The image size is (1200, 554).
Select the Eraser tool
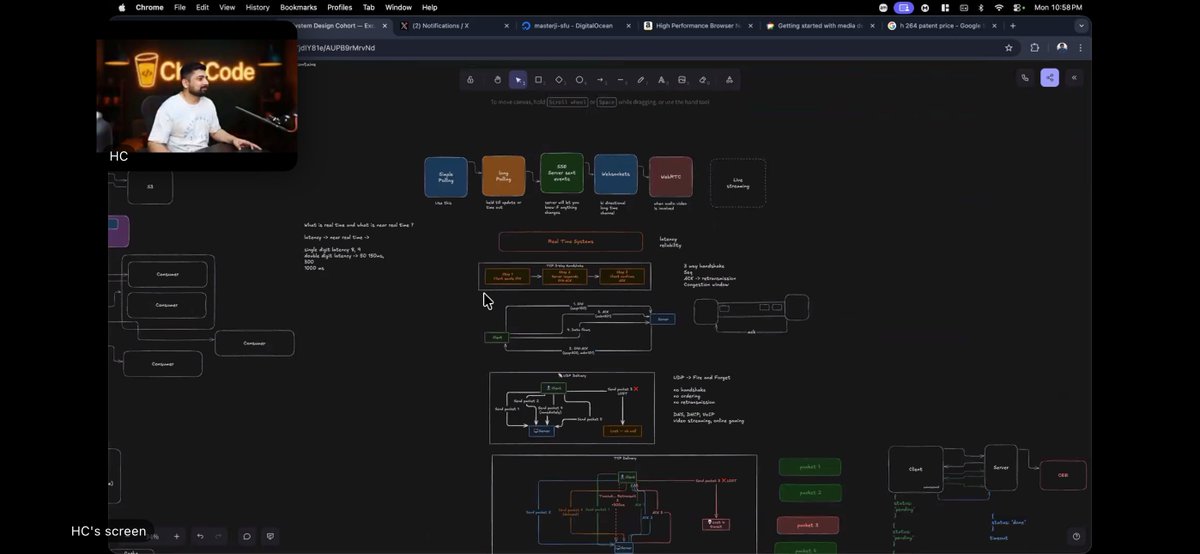point(703,79)
